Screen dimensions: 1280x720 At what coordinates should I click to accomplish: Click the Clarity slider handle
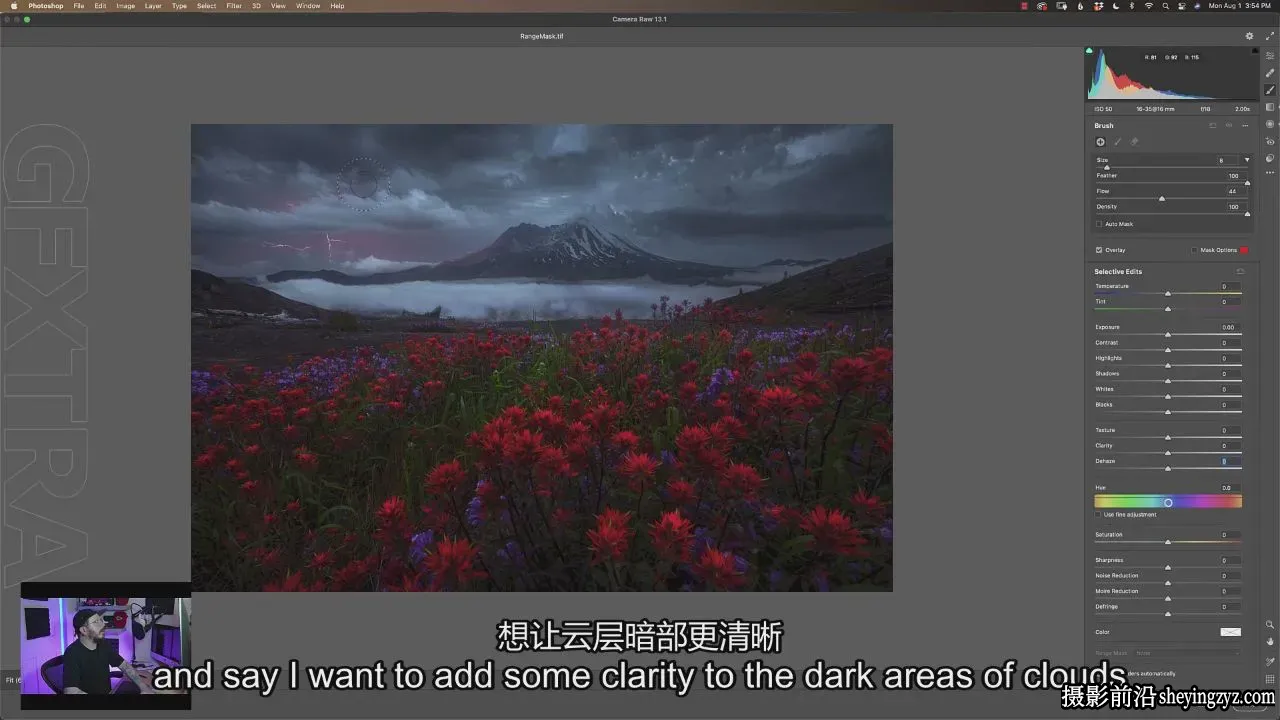pos(1168,453)
